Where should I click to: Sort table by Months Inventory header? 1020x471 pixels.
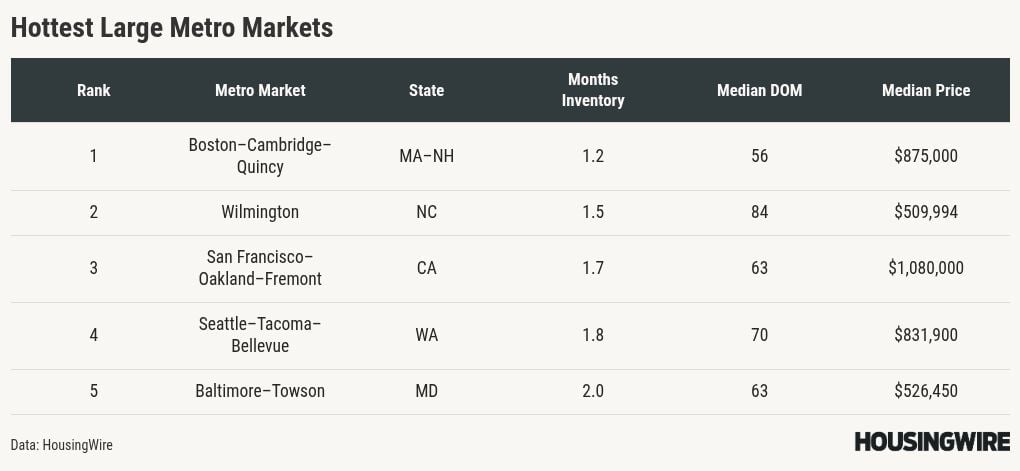(593, 90)
